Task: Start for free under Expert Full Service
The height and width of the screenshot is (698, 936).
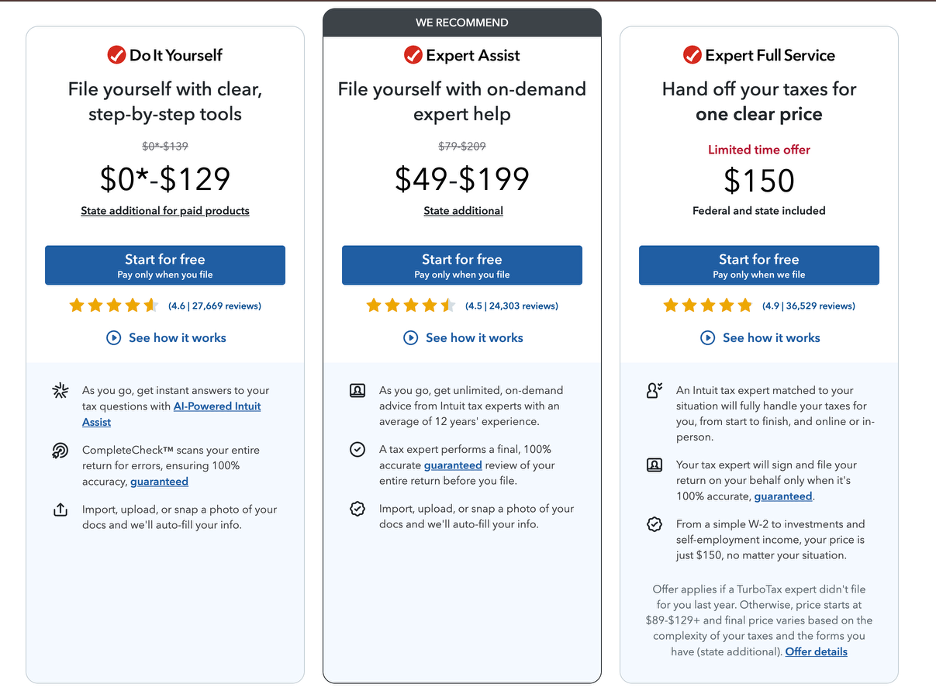Action: click(x=759, y=265)
